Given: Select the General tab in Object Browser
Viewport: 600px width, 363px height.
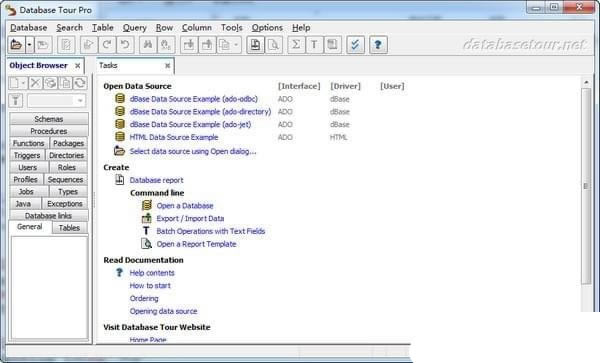Looking at the screenshot, I should coord(30,226).
